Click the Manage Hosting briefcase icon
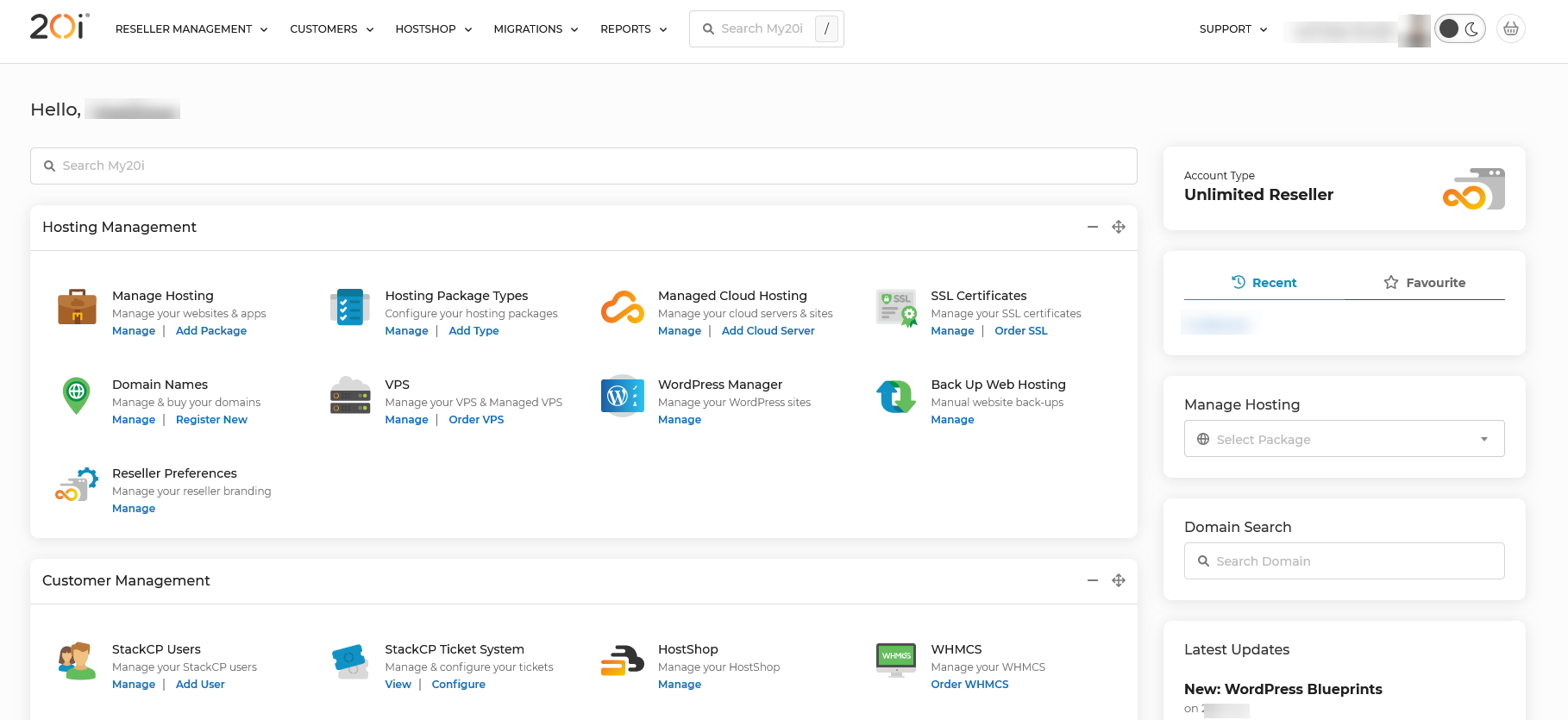The width and height of the screenshot is (1568, 720). click(77, 307)
